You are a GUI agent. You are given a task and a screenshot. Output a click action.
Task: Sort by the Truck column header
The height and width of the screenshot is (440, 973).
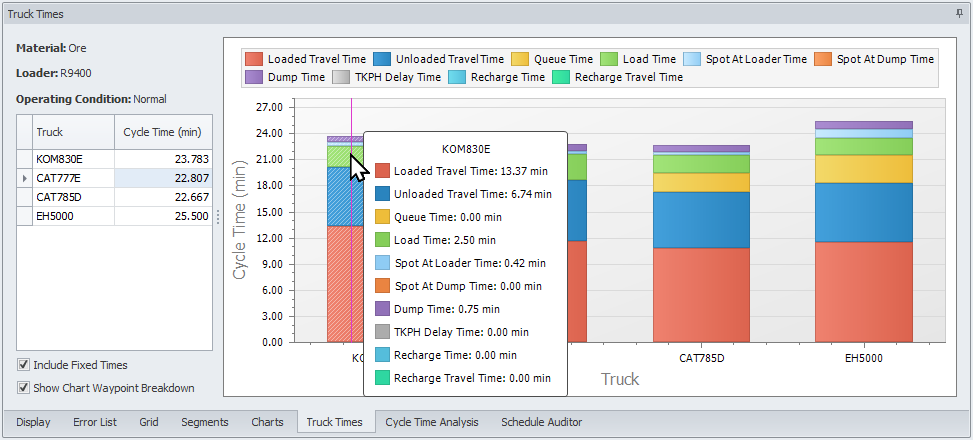pyautogui.click(x=73, y=132)
